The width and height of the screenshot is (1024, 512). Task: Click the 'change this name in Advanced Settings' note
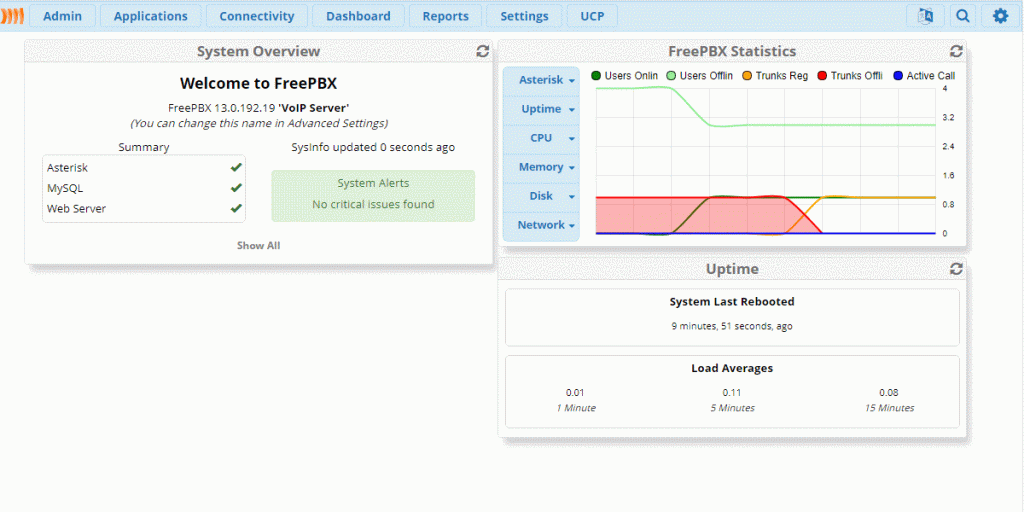(259, 123)
